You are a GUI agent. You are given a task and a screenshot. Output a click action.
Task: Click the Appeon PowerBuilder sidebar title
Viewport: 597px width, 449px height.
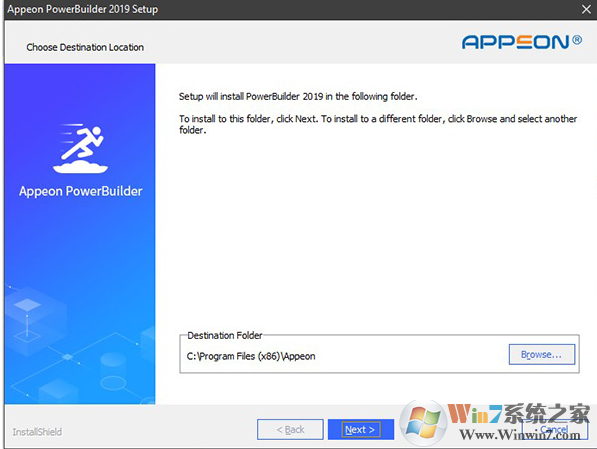(81, 191)
